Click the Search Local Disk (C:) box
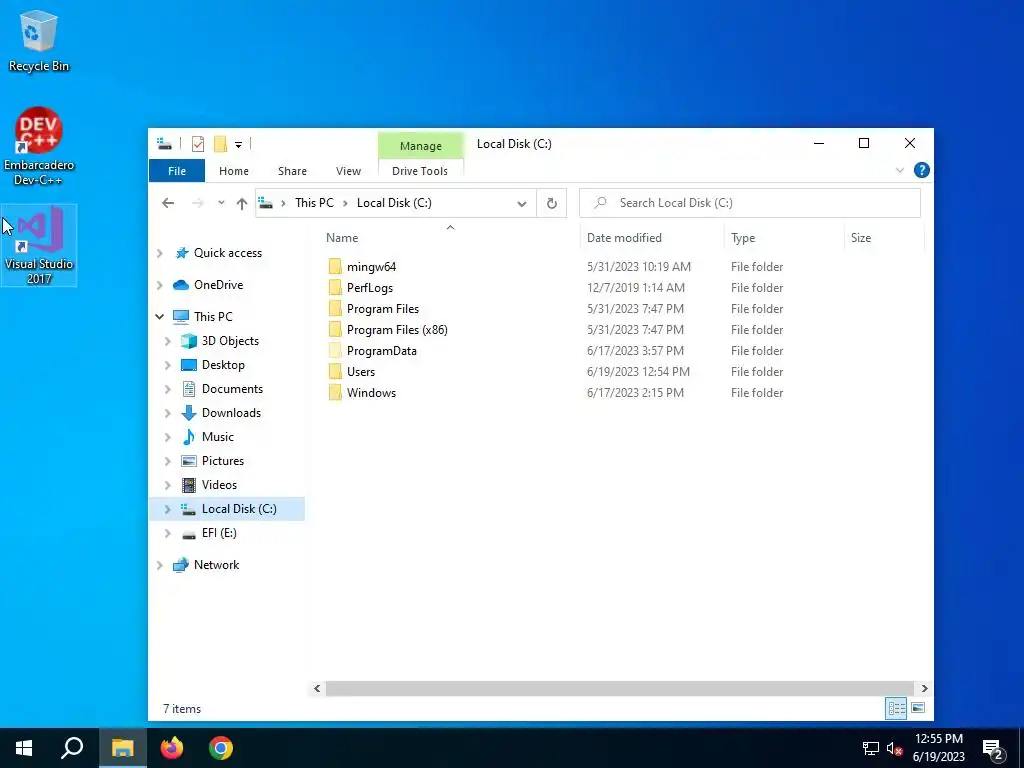This screenshot has height=768, width=1024. (x=750, y=203)
